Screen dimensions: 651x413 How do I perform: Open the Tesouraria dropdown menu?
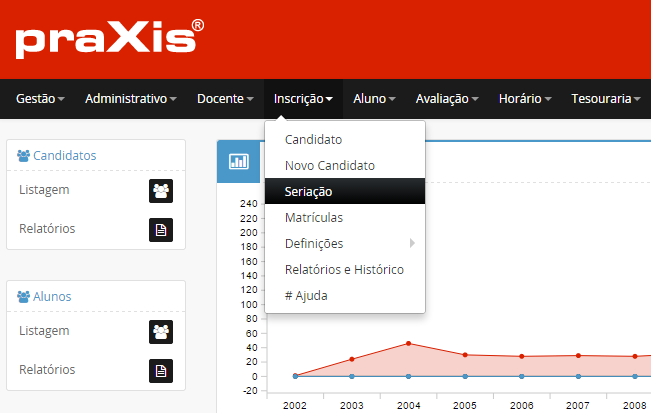click(x=606, y=99)
